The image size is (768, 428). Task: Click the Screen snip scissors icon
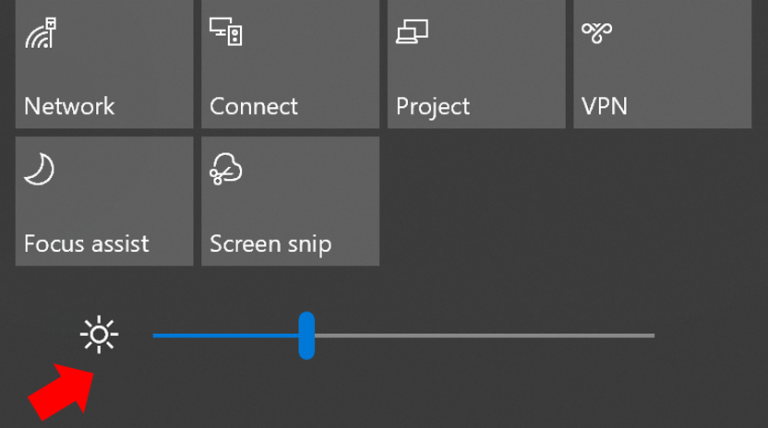(226, 169)
